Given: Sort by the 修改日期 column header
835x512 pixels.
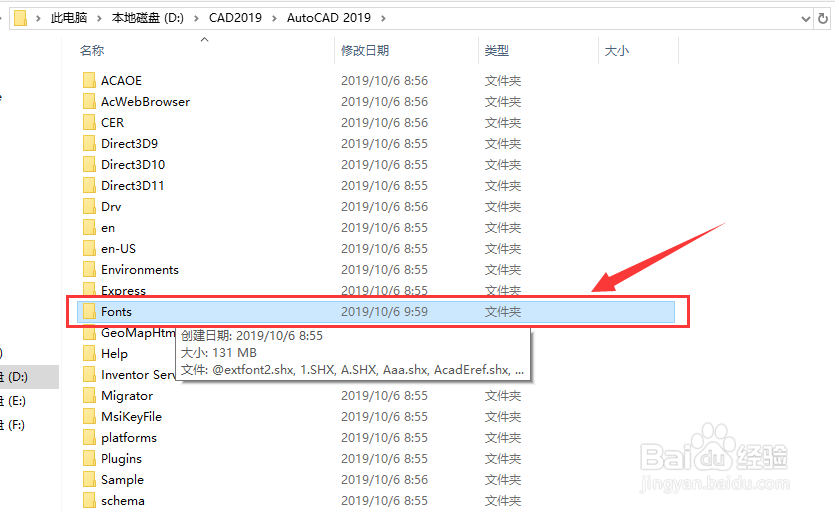Looking at the screenshot, I should (x=365, y=51).
